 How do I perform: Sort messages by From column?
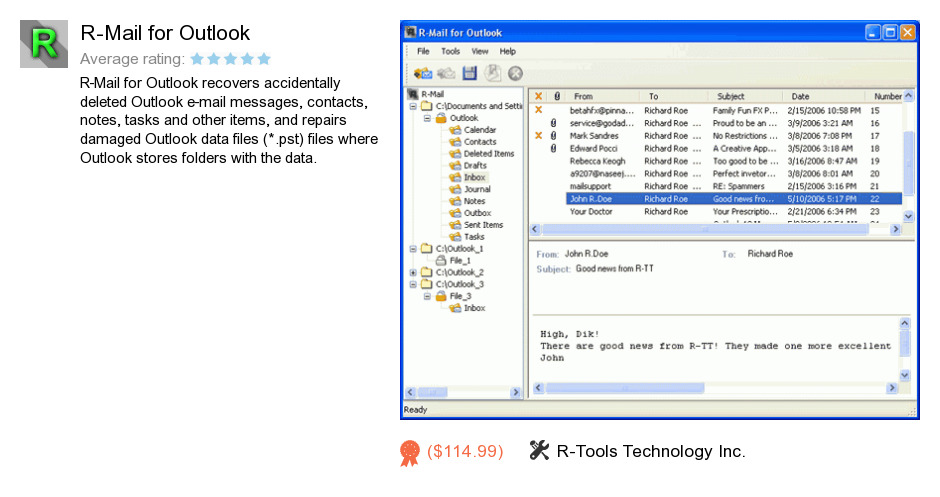602,96
